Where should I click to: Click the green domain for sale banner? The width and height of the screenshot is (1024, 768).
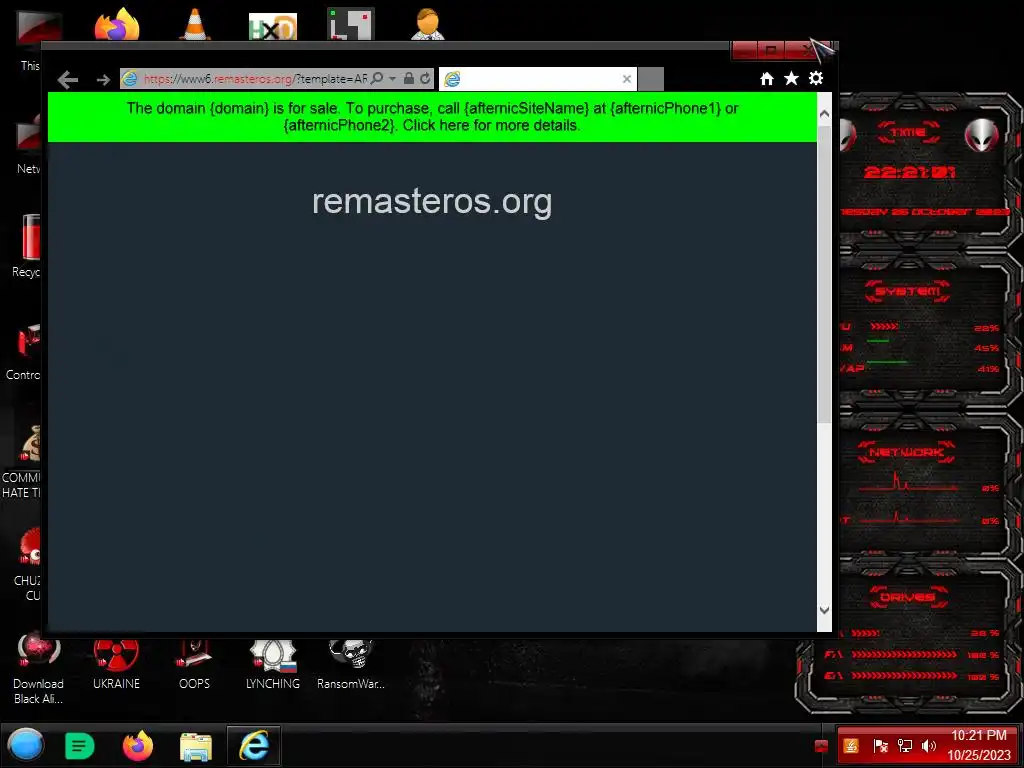432,117
